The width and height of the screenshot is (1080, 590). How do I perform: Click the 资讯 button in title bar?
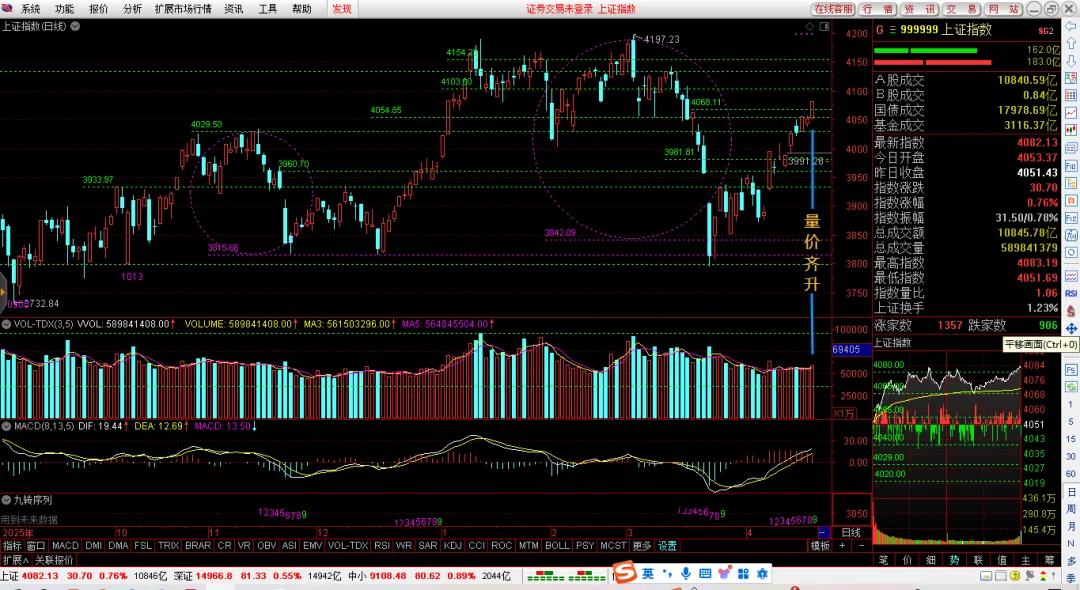coord(920,9)
